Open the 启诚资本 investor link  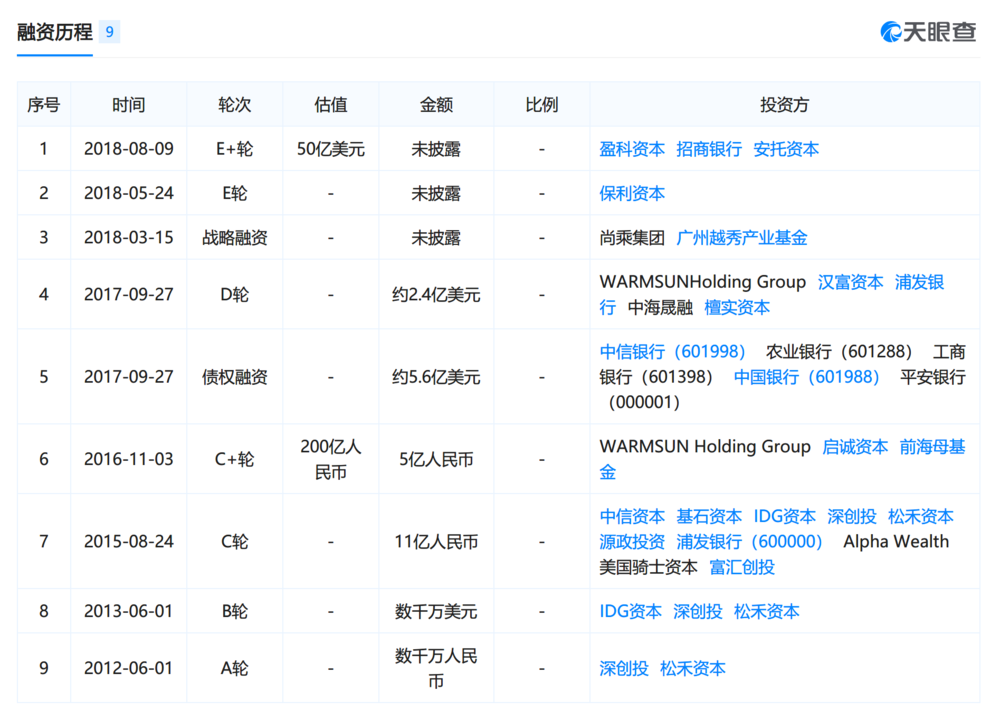[855, 447]
